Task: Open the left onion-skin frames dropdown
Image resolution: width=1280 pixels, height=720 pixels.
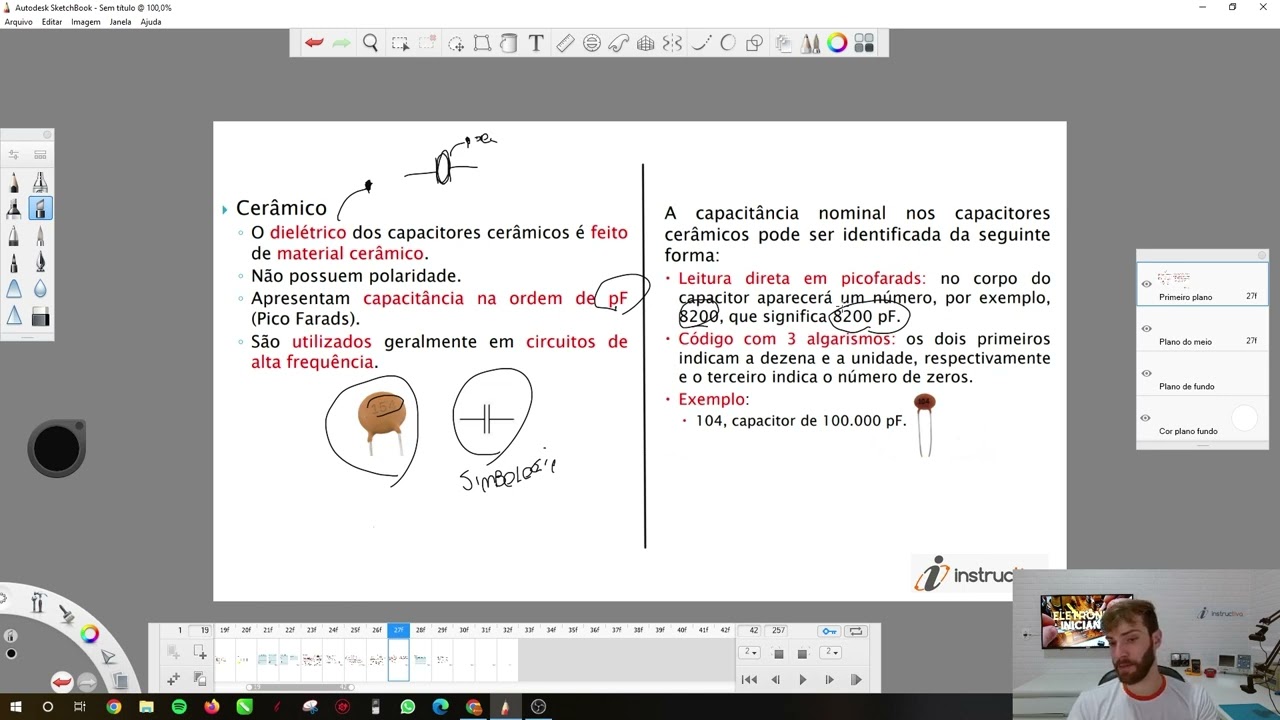Action: pyautogui.click(x=749, y=652)
